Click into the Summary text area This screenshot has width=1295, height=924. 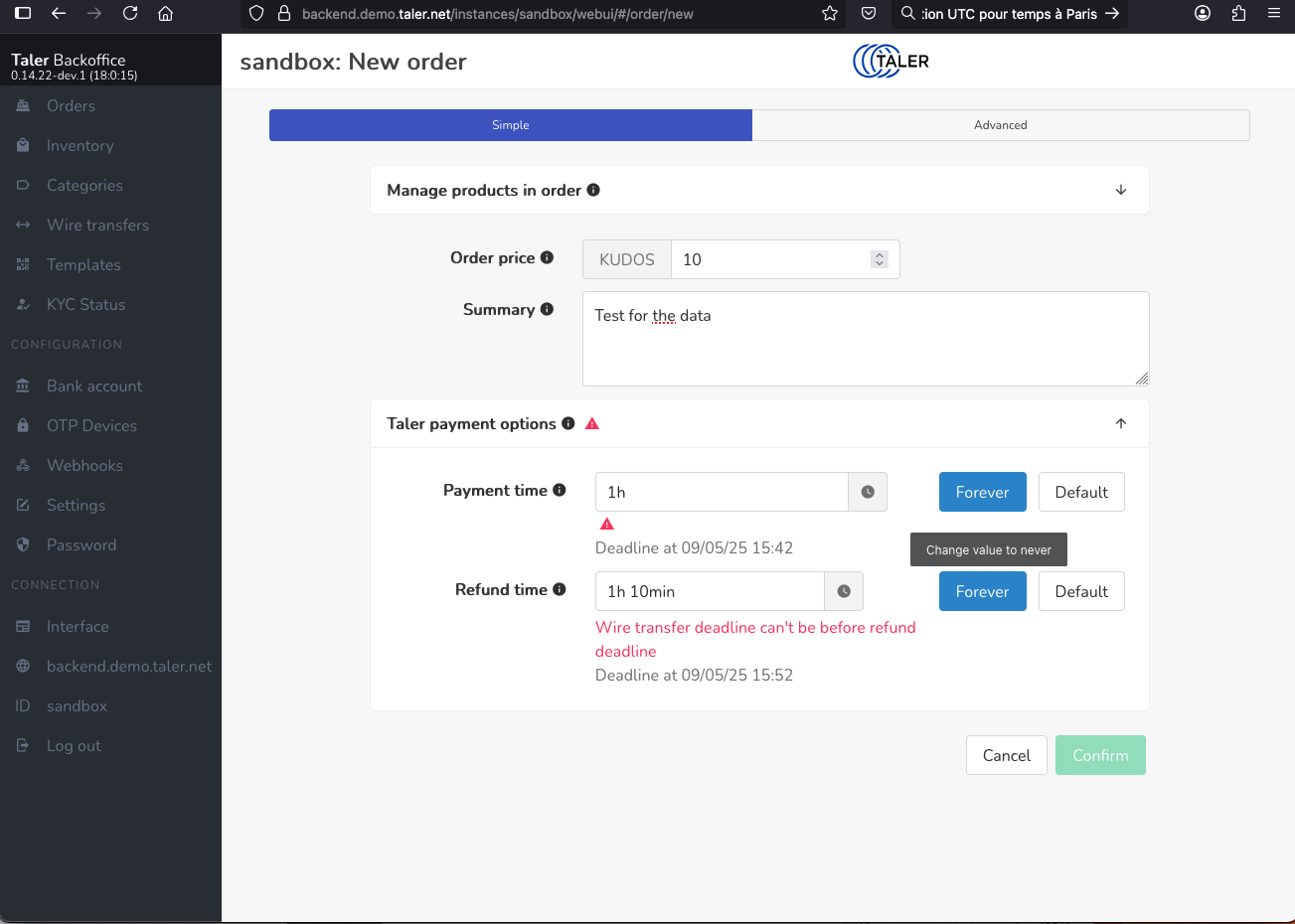coord(865,348)
